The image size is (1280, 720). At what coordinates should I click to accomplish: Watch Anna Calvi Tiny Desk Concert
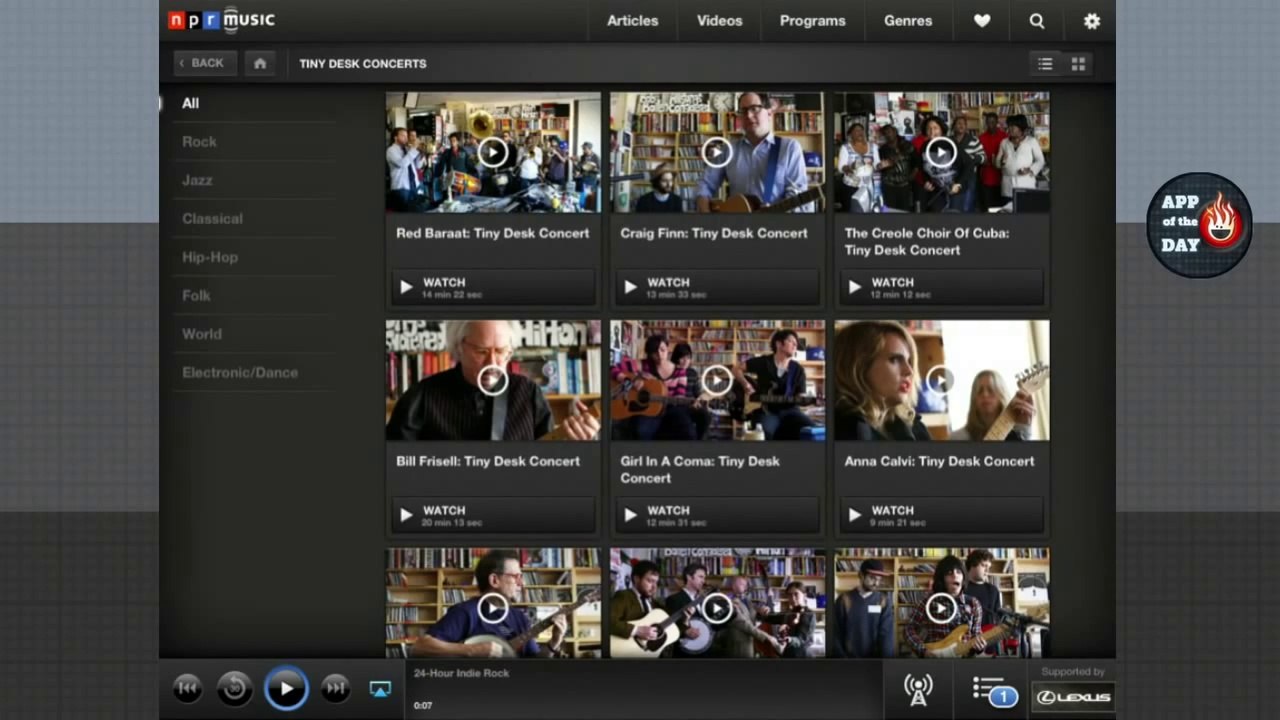[x=941, y=515]
